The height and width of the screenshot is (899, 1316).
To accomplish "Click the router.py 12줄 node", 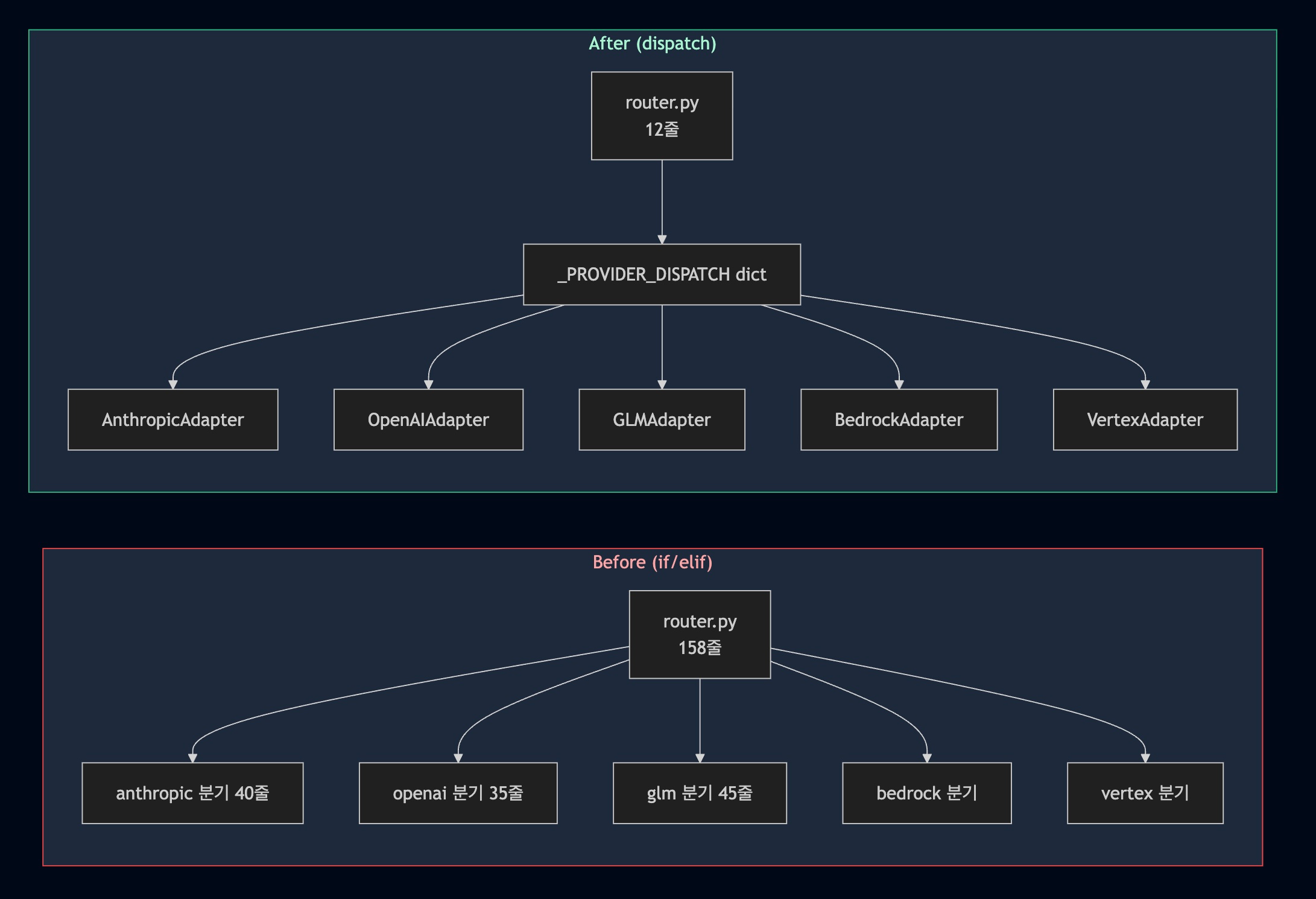I will point(662,116).
